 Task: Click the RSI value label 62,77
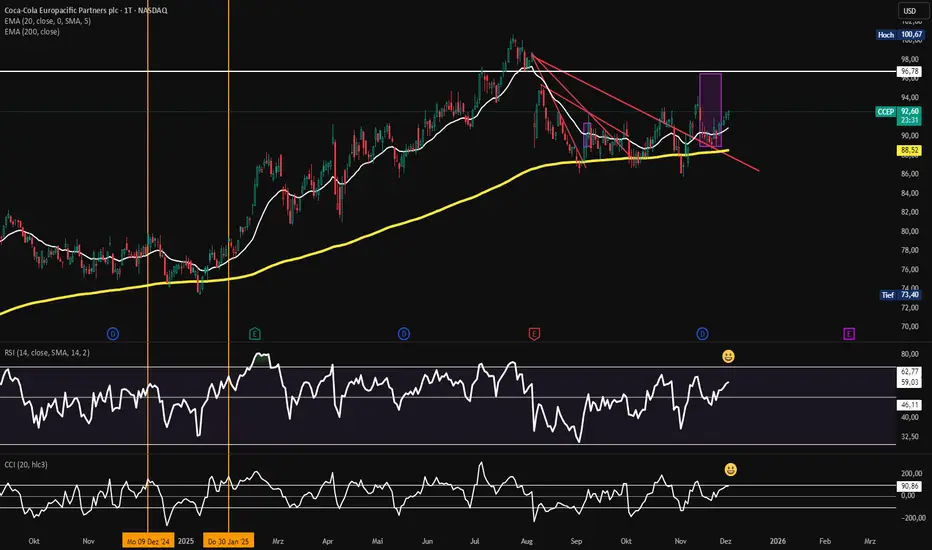click(x=909, y=372)
